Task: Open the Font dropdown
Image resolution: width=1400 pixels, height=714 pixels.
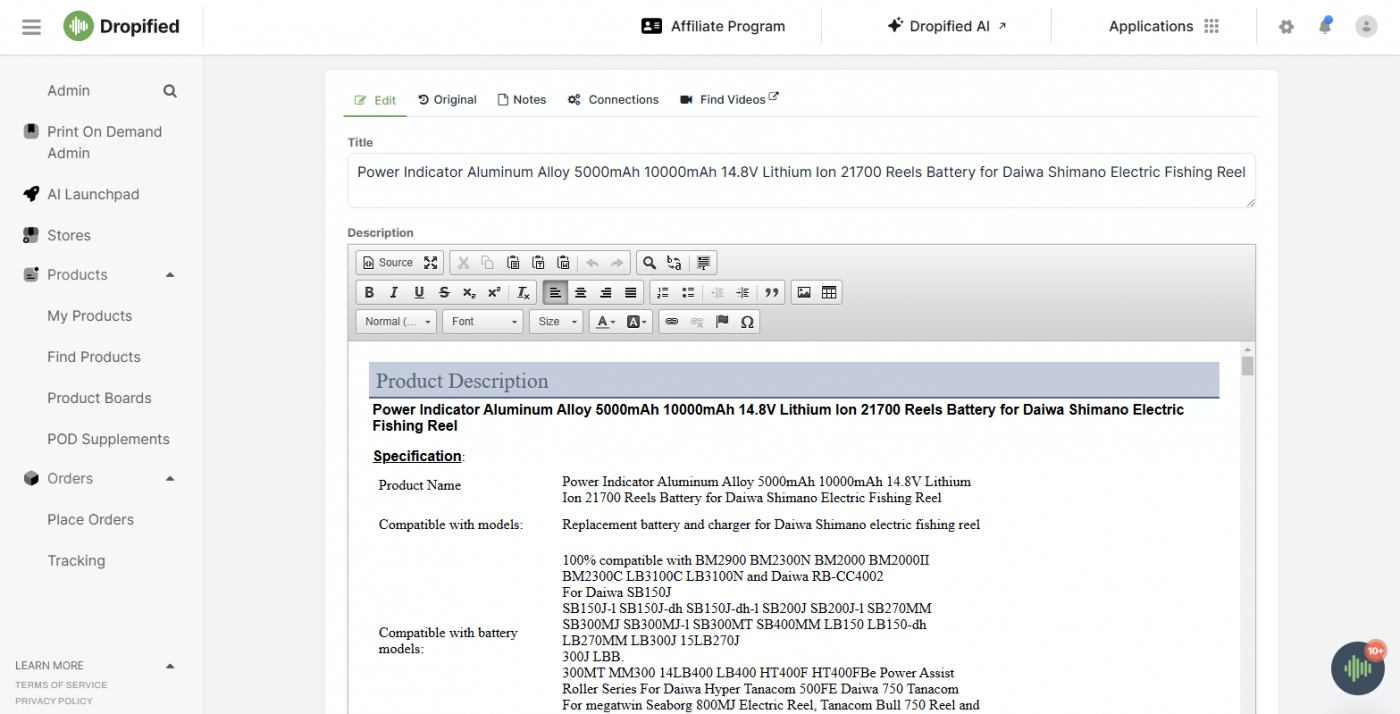Action: click(x=483, y=321)
